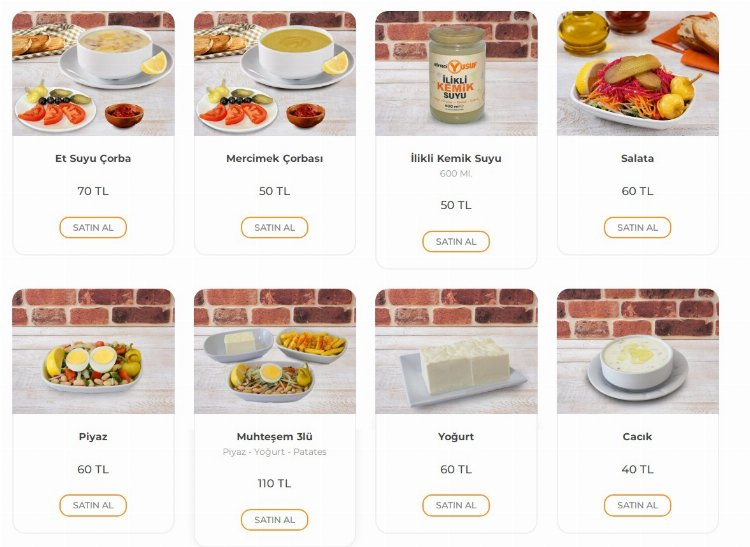Click SATIN AL button for Salata
750x547 pixels.
click(x=637, y=228)
